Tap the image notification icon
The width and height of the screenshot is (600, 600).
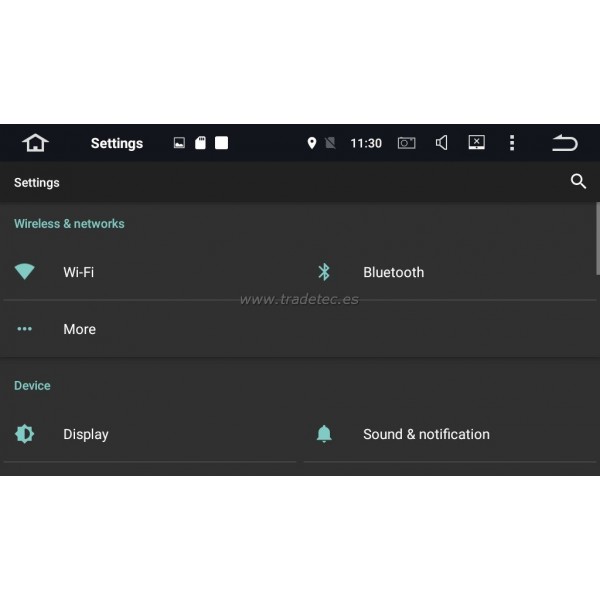[179, 143]
